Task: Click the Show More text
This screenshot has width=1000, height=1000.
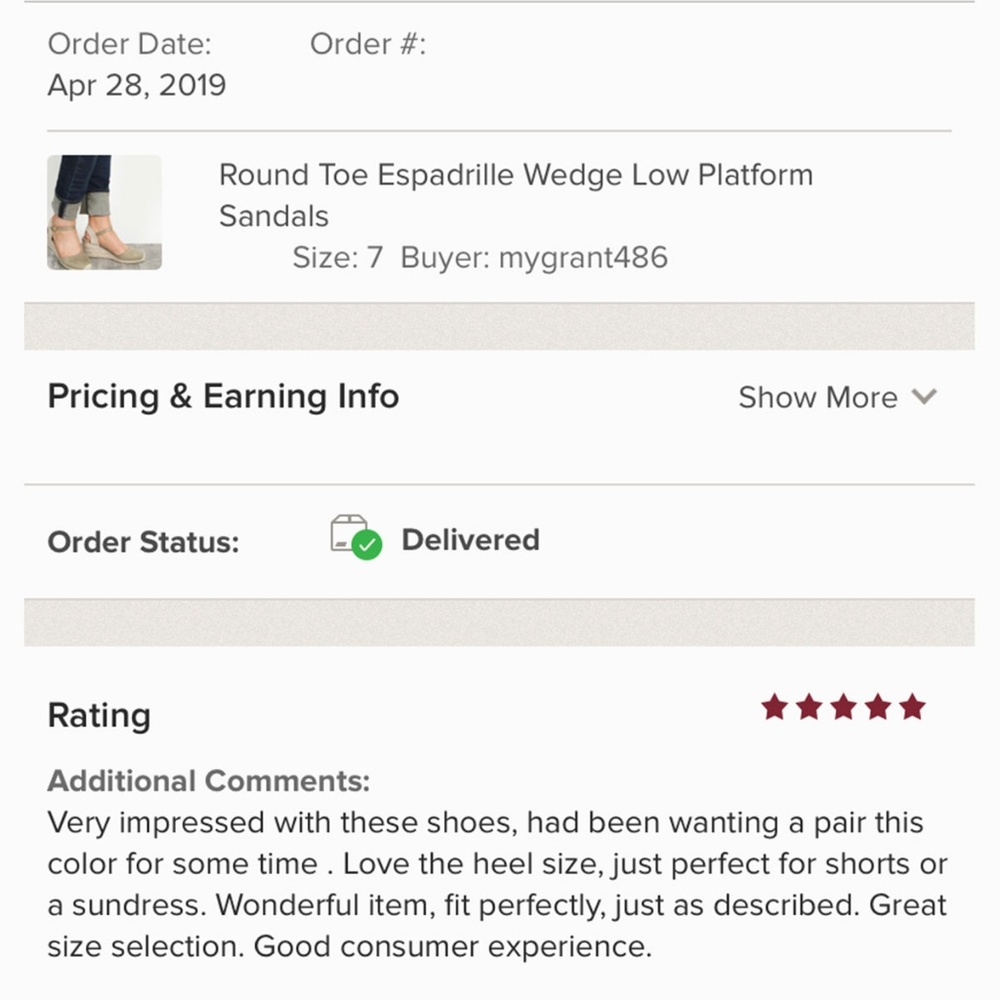Action: point(817,397)
